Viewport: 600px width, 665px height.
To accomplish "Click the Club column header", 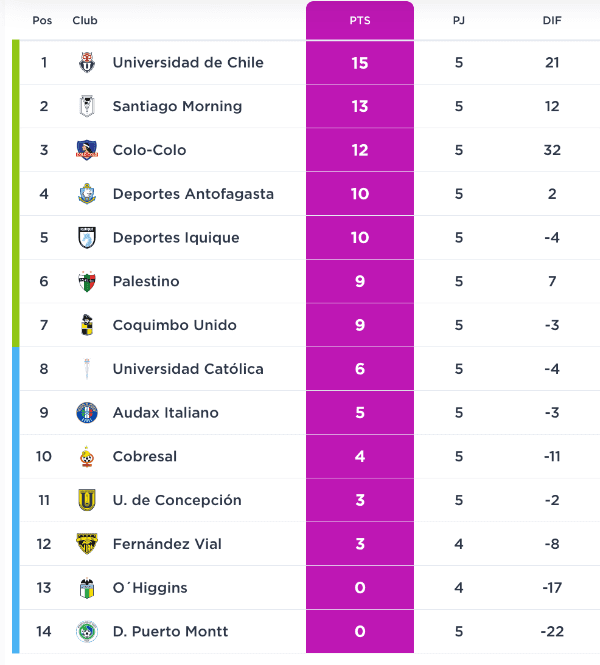I will click(85, 20).
